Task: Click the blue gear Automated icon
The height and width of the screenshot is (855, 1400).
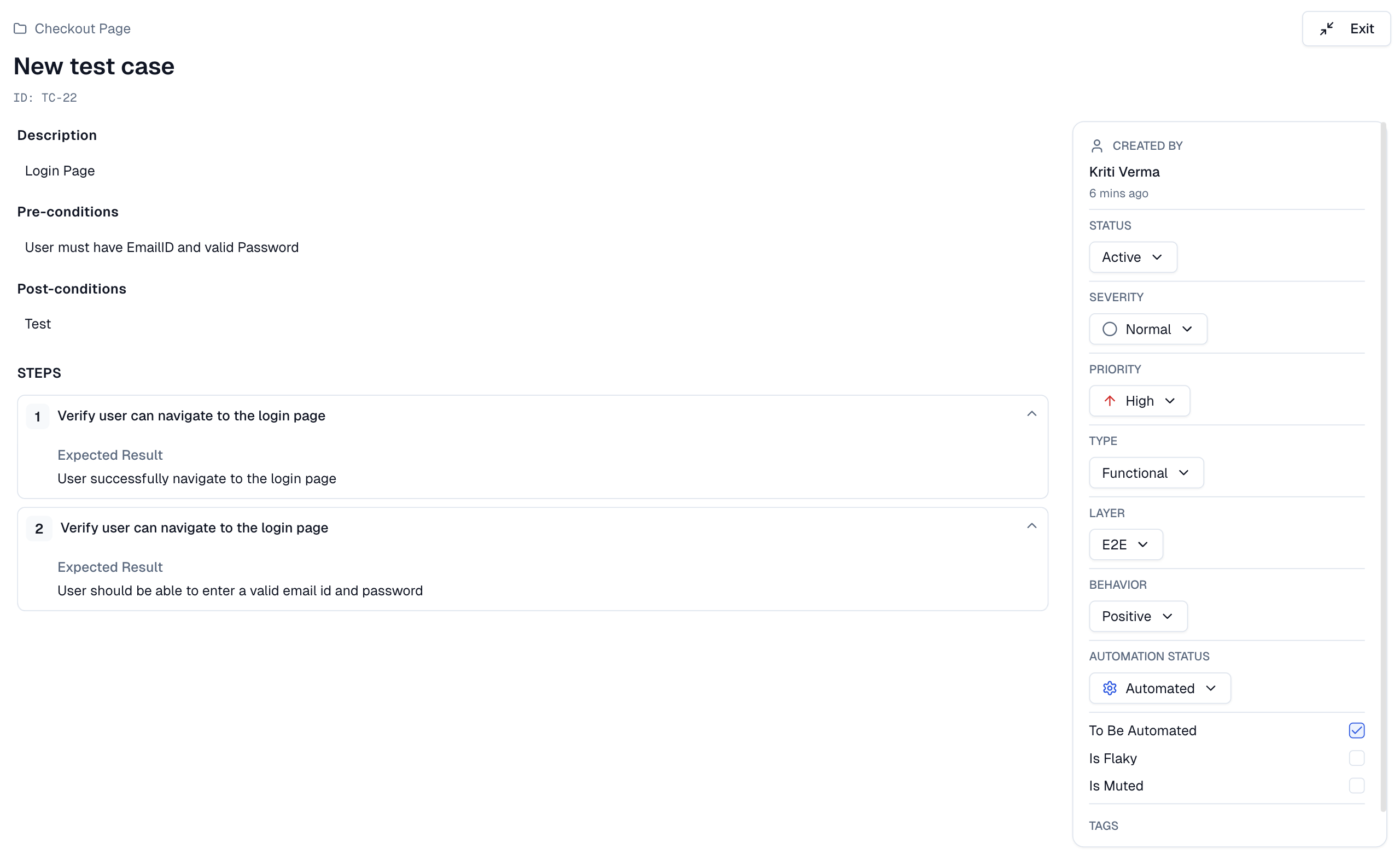Action: 1109,689
